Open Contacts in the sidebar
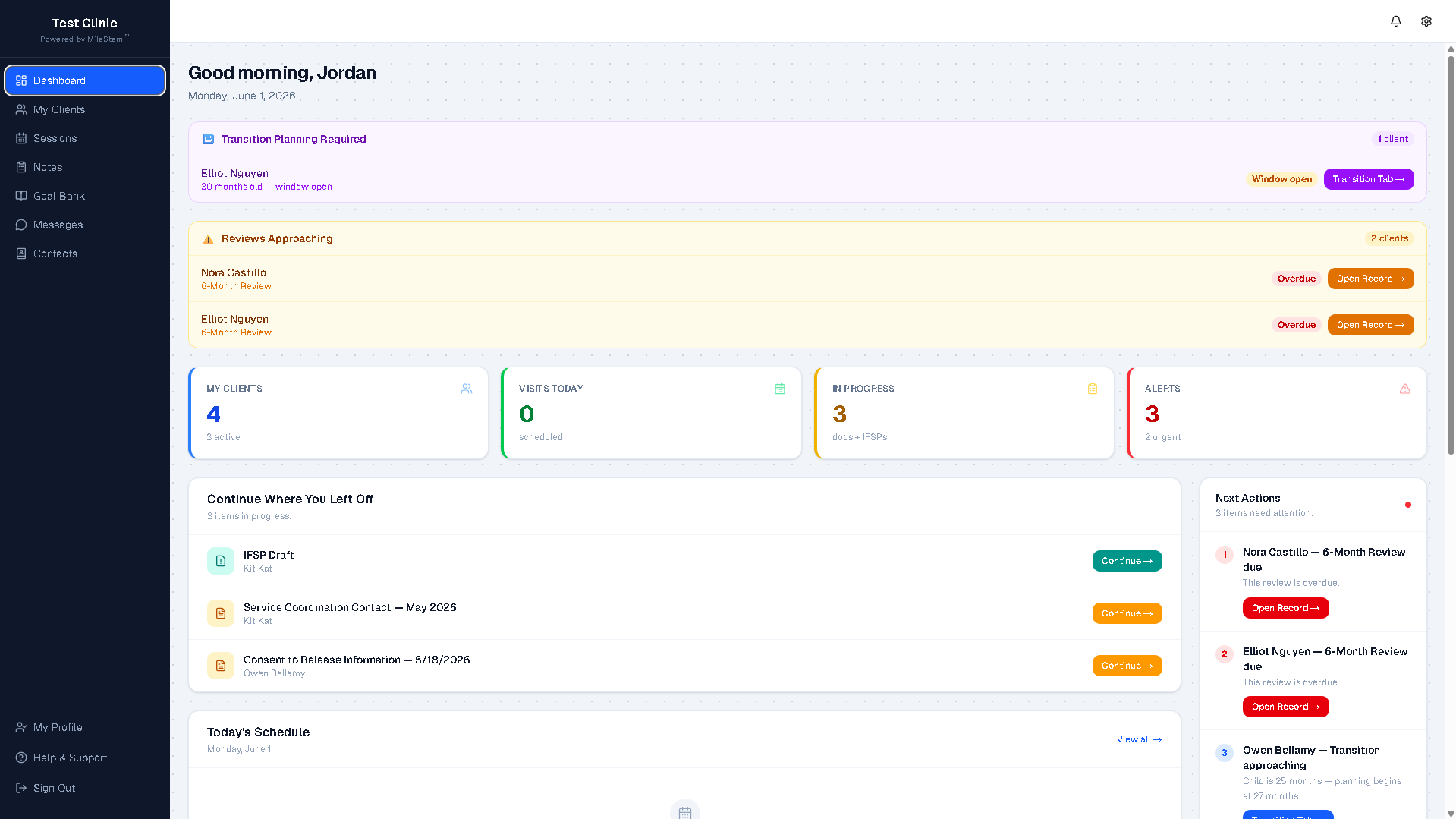 [85, 254]
